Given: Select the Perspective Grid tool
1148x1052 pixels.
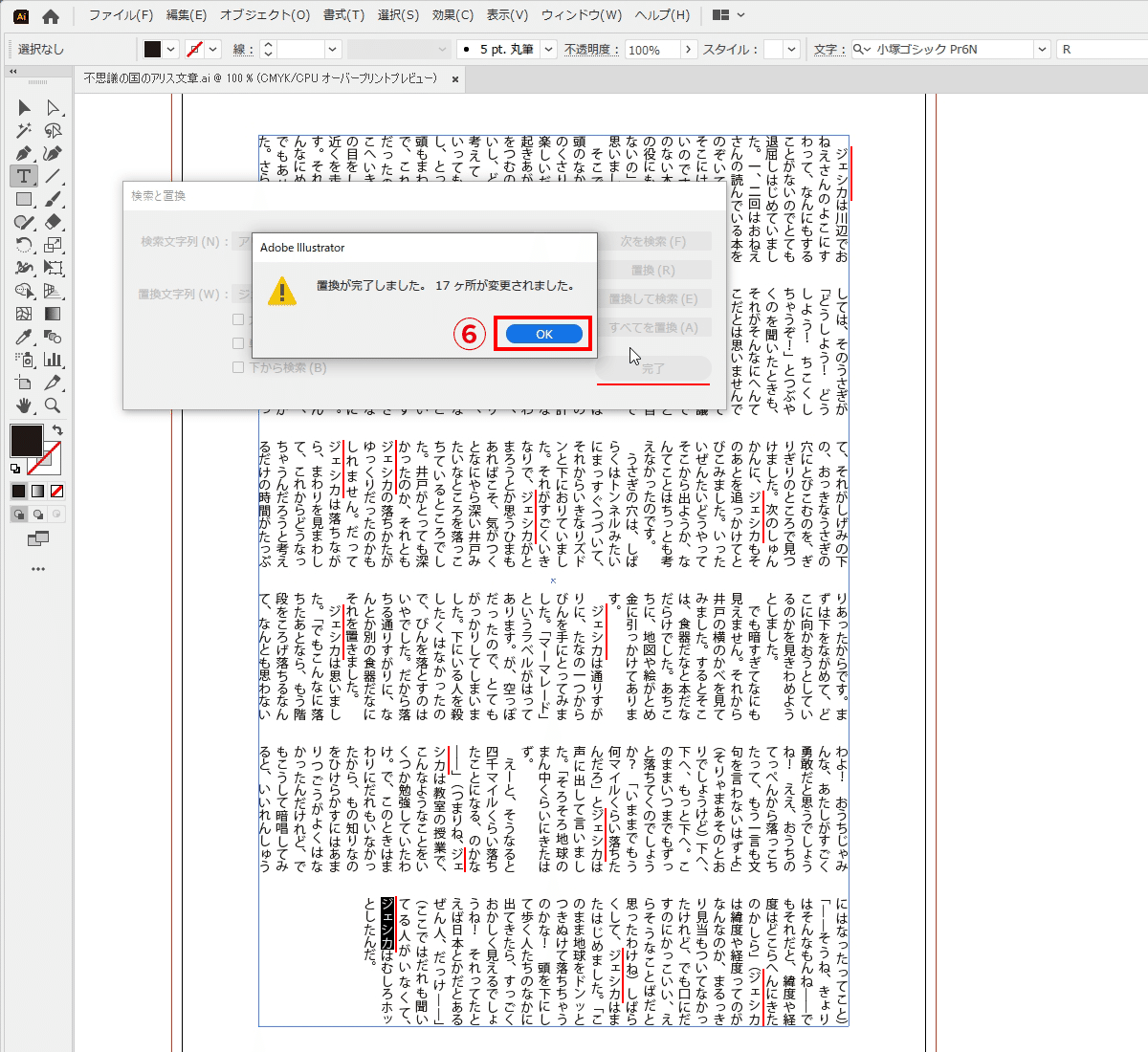Looking at the screenshot, I should point(53,291).
